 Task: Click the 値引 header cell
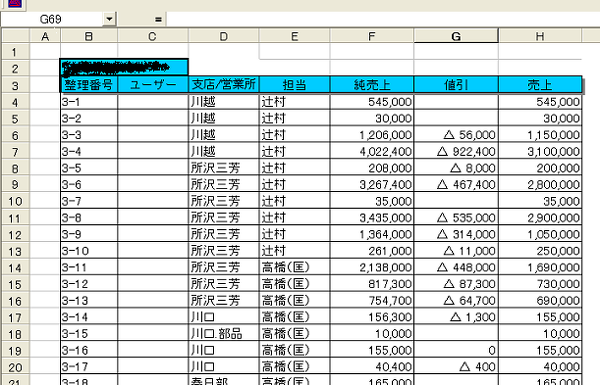456,85
